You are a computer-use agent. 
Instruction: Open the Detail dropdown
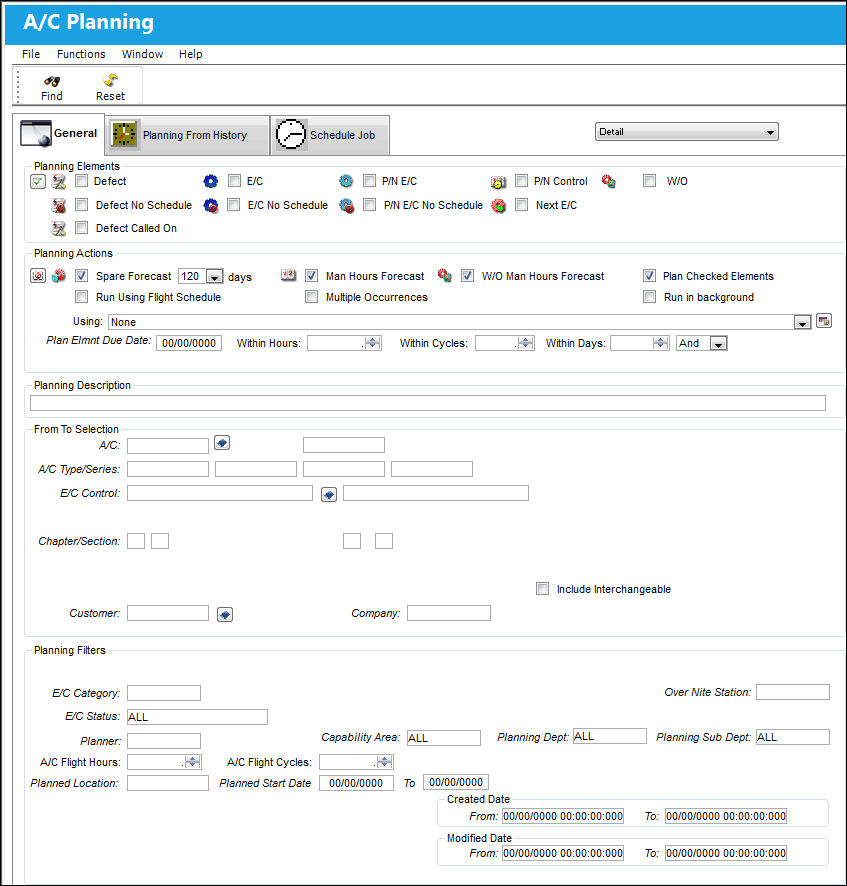click(687, 132)
